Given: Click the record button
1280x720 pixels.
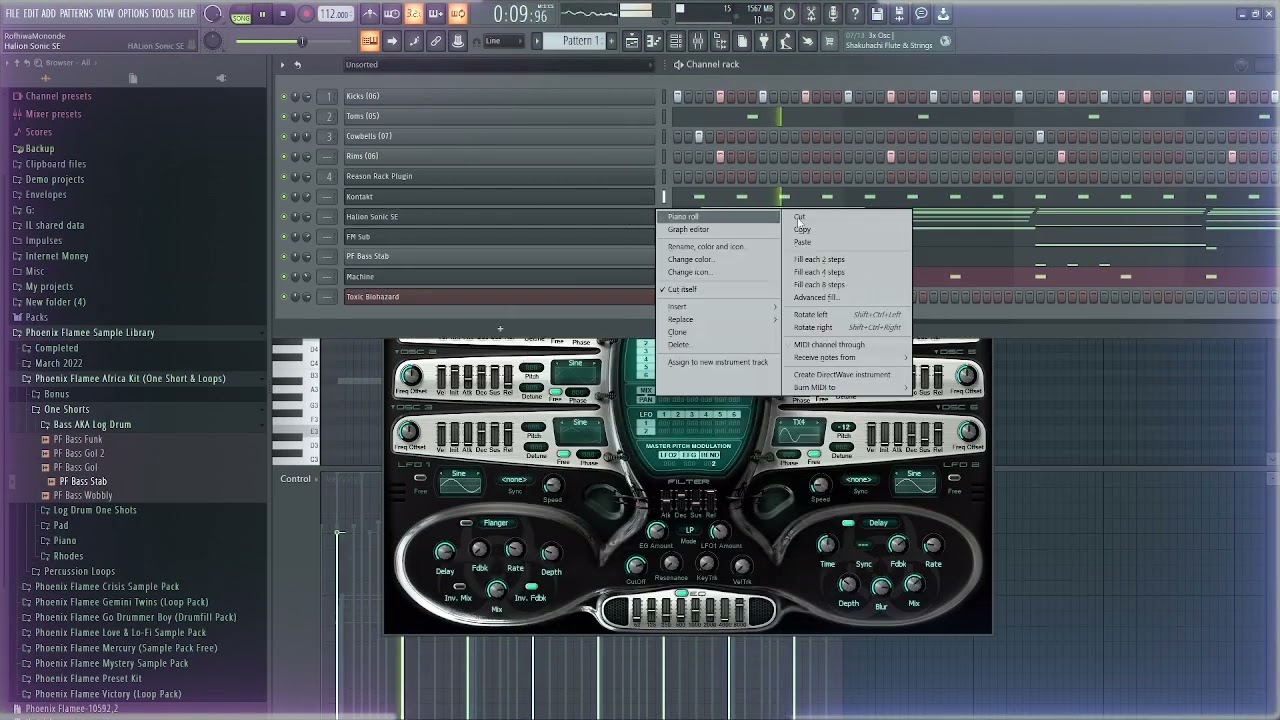Looking at the screenshot, I should pos(304,14).
